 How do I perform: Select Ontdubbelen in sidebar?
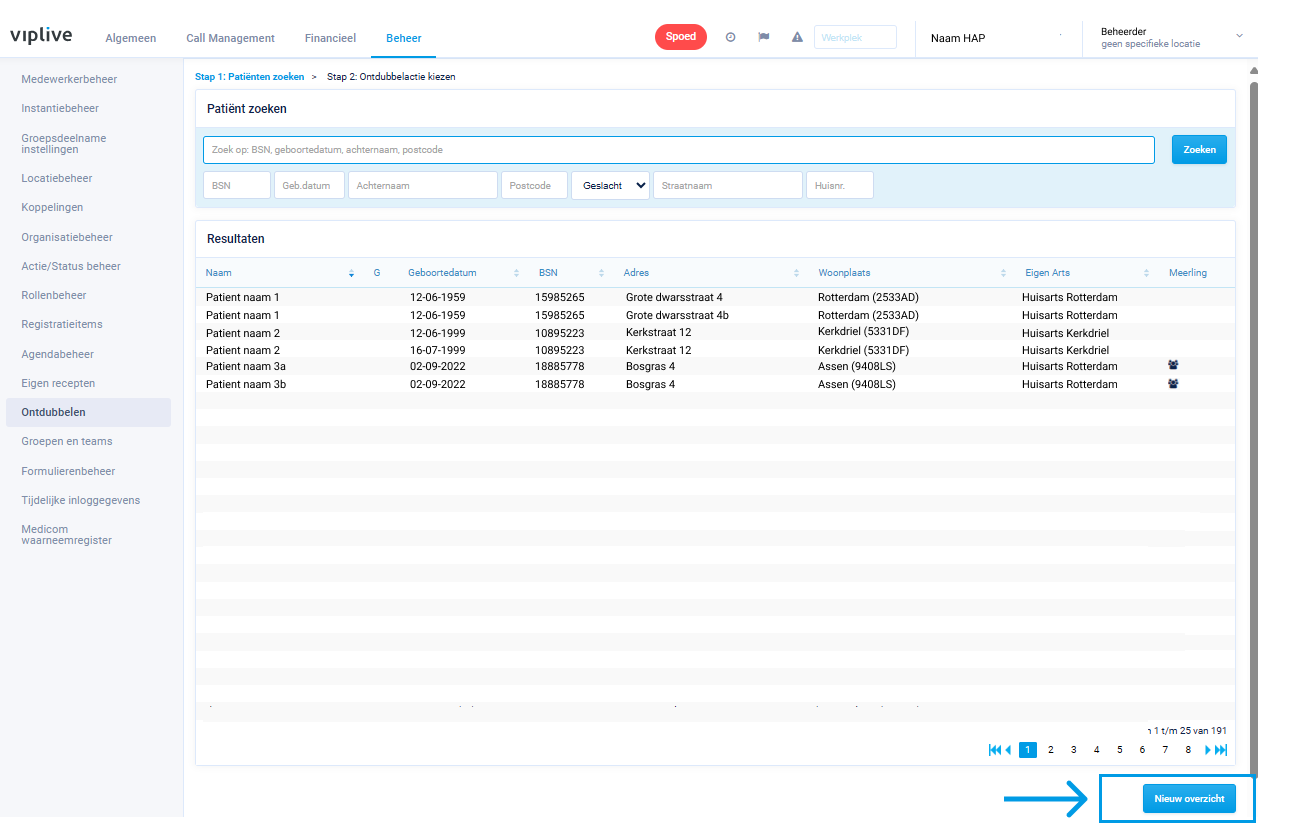pyautogui.click(x=88, y=412)
